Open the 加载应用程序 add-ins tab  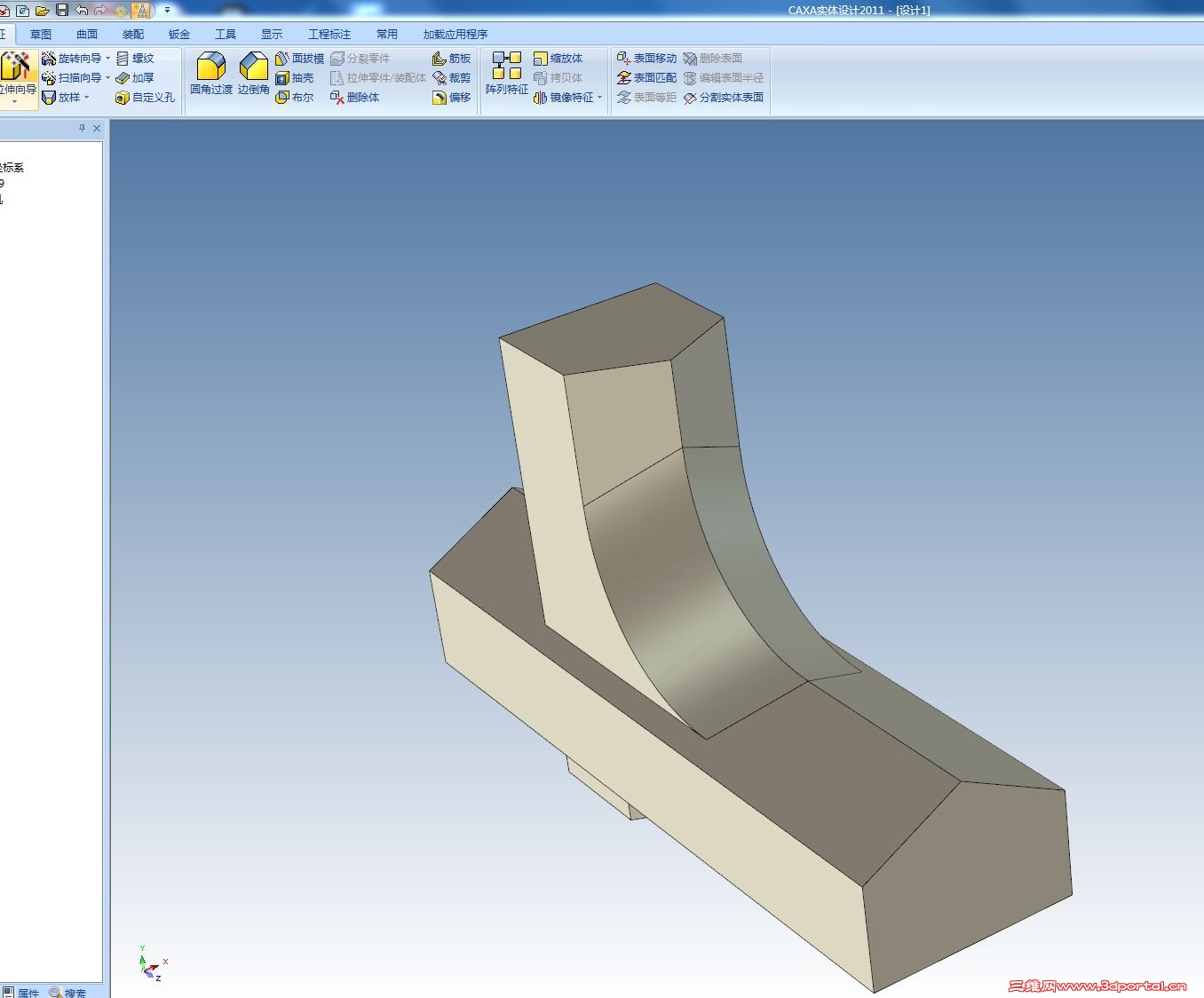pyautogui.click(x=455, y=35)
